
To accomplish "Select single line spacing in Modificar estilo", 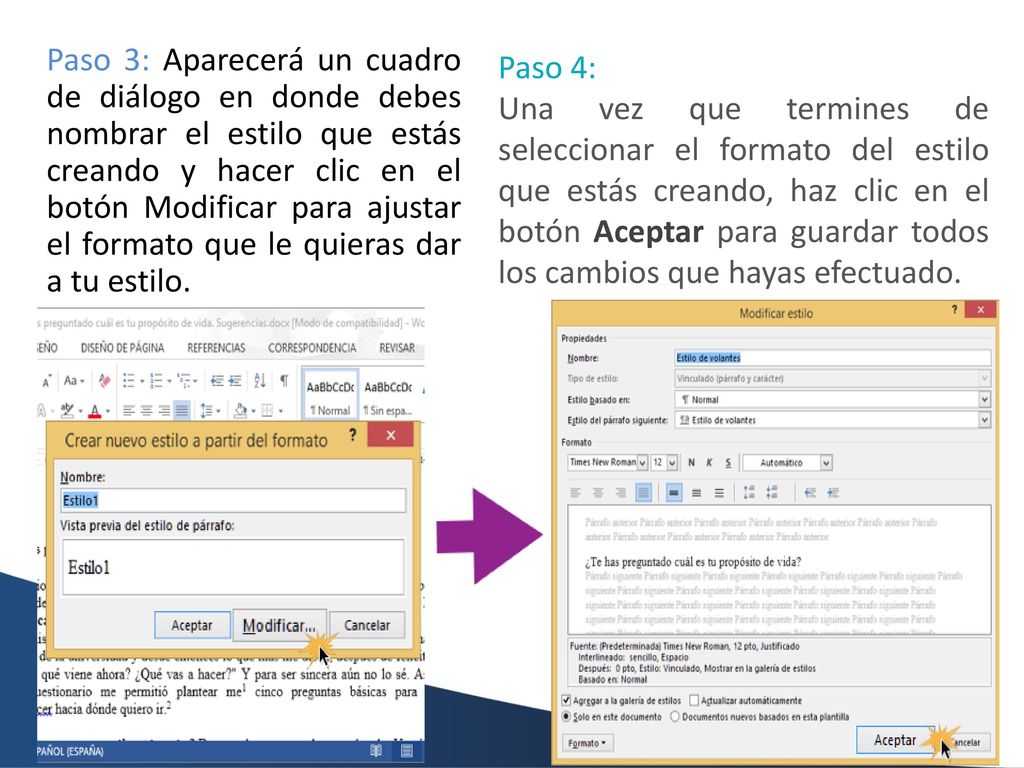I will (x=674, y=492).
